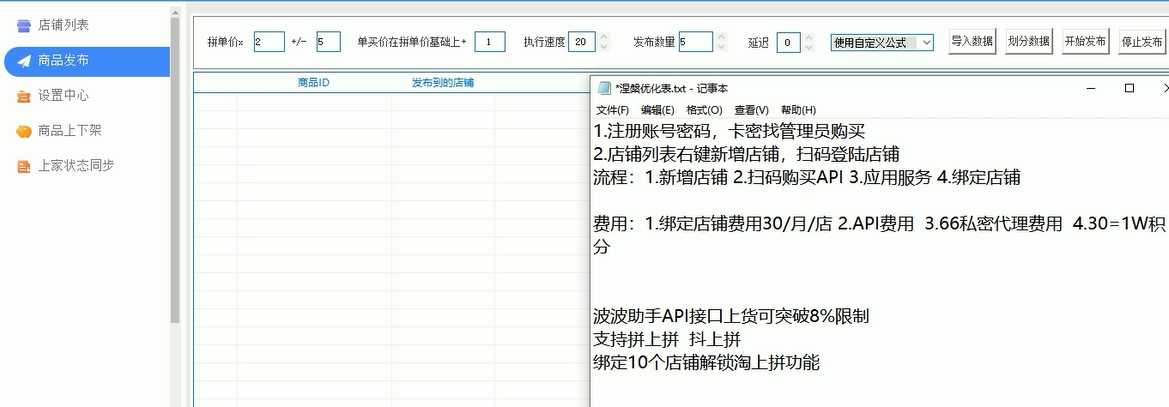Click the sidebar scroll-up arrow
The width and height of the screenshot is (1169, 407).
coord(176,10)
